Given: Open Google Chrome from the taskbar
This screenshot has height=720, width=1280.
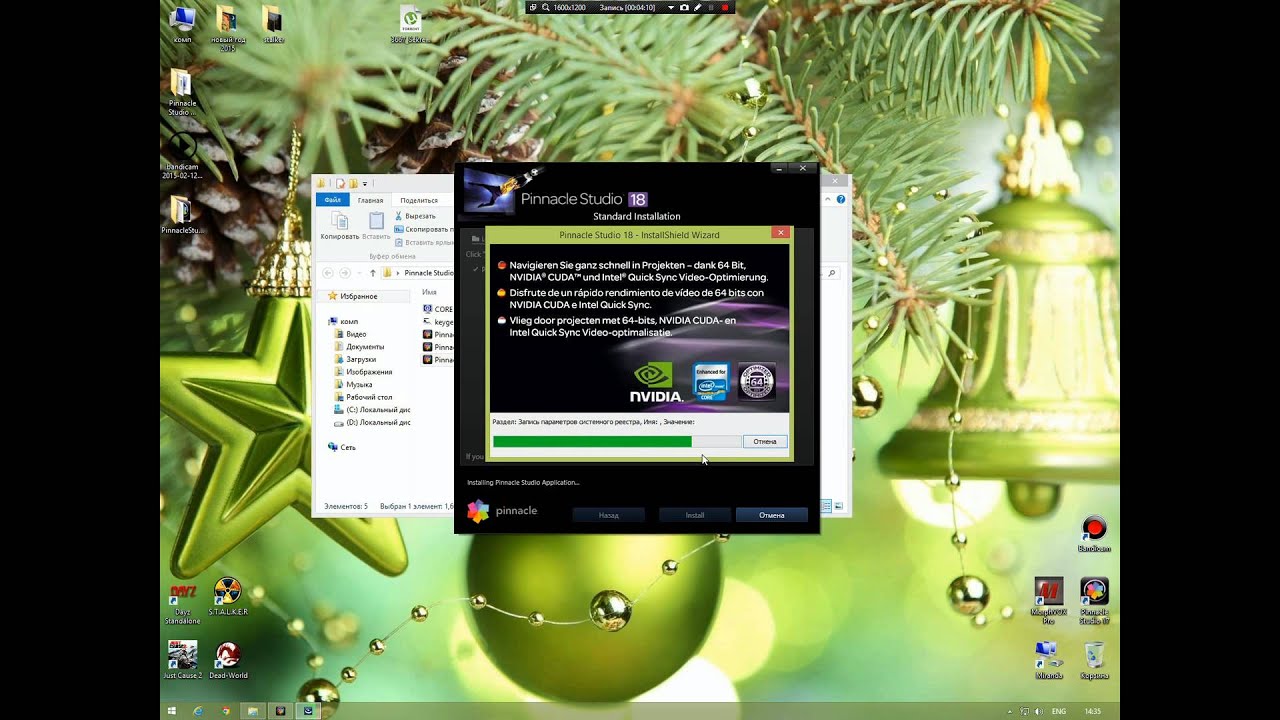Looking at the screenshot, I should pos(226,711).
